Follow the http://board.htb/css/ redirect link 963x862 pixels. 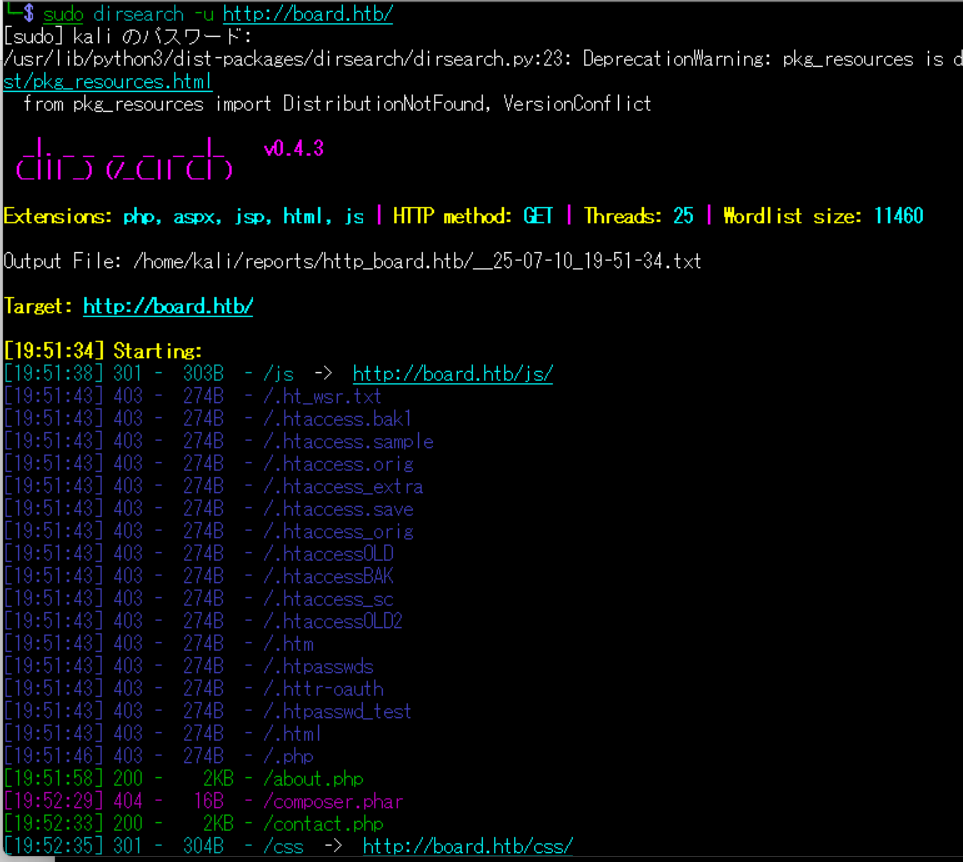coord(467,847)
